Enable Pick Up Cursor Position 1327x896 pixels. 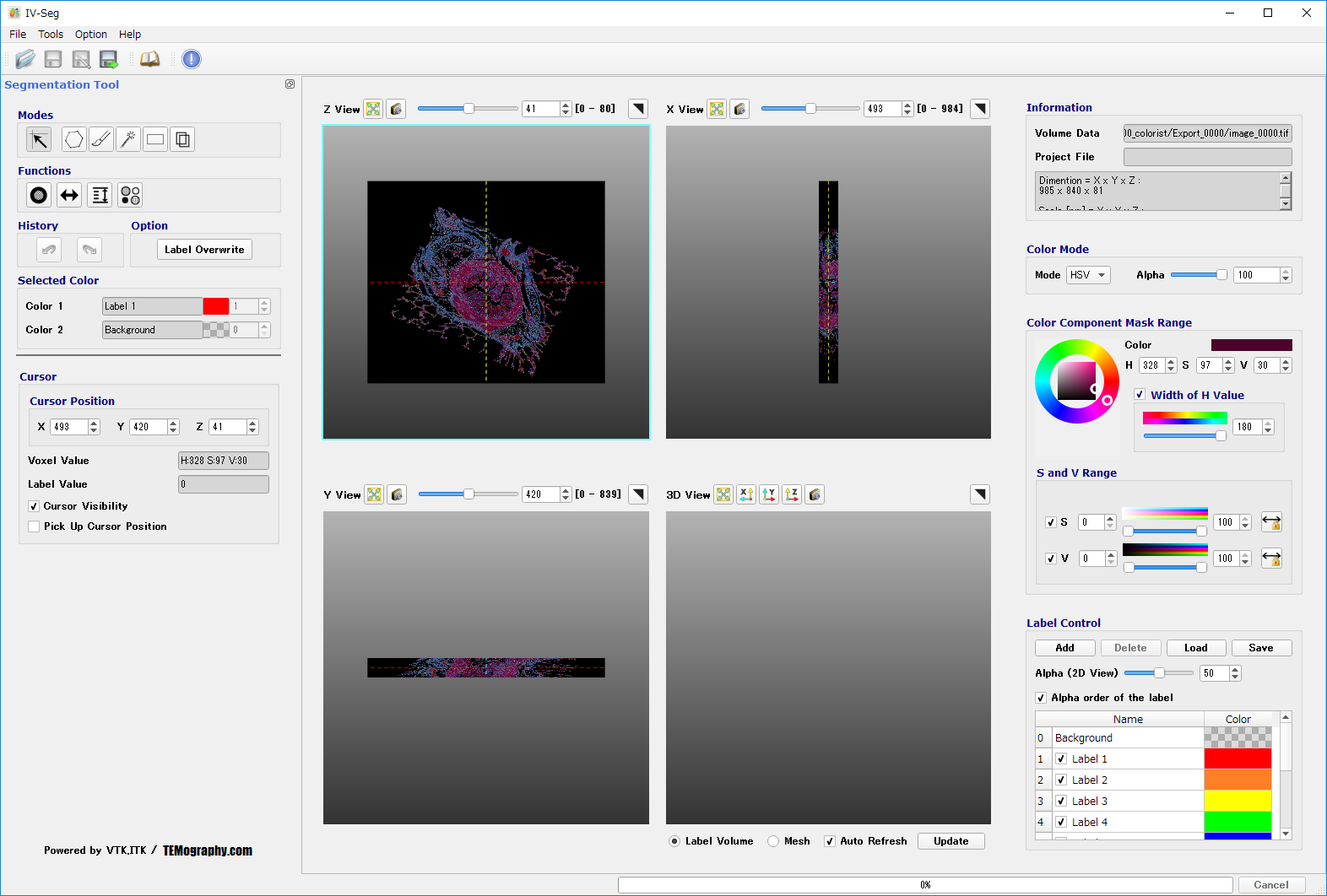coord(34,526)
